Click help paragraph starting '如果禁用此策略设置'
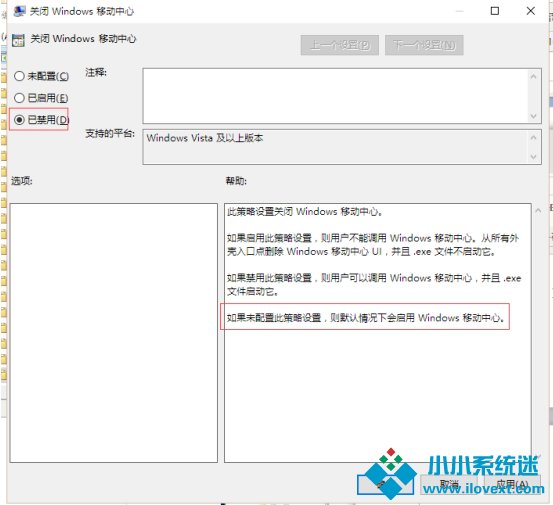This screenshot has height=505, width=553. [374, 285]
